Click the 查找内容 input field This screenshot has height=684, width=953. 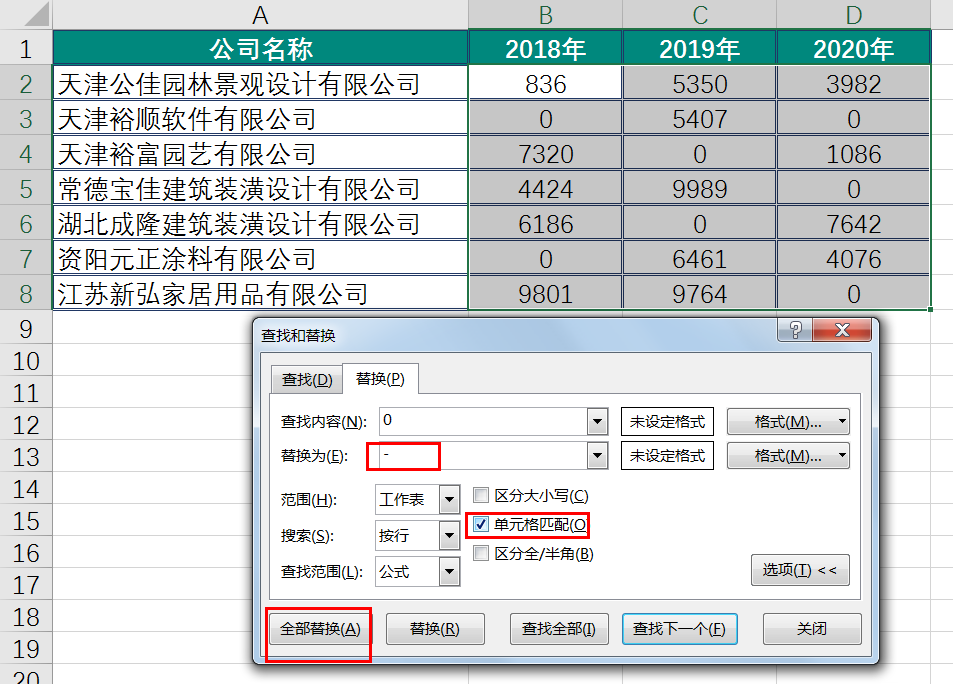coord(484,421)
